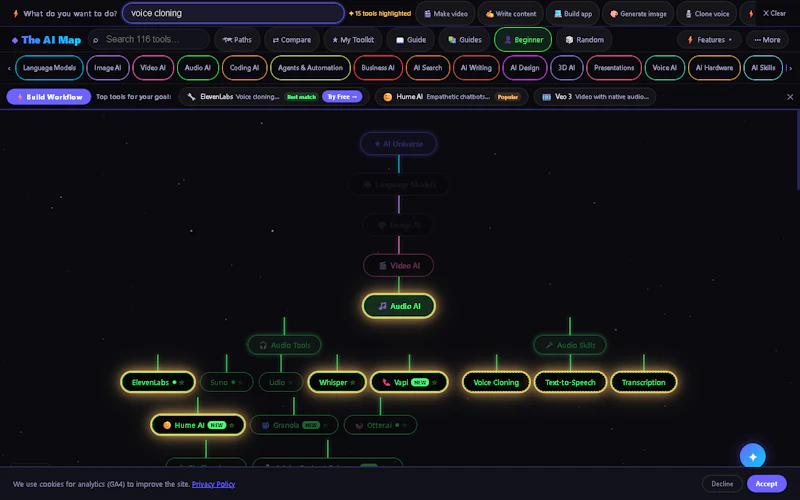Click the microphone icon on Audio Skills
Screen dimensions: 800x500
point(549,345)
